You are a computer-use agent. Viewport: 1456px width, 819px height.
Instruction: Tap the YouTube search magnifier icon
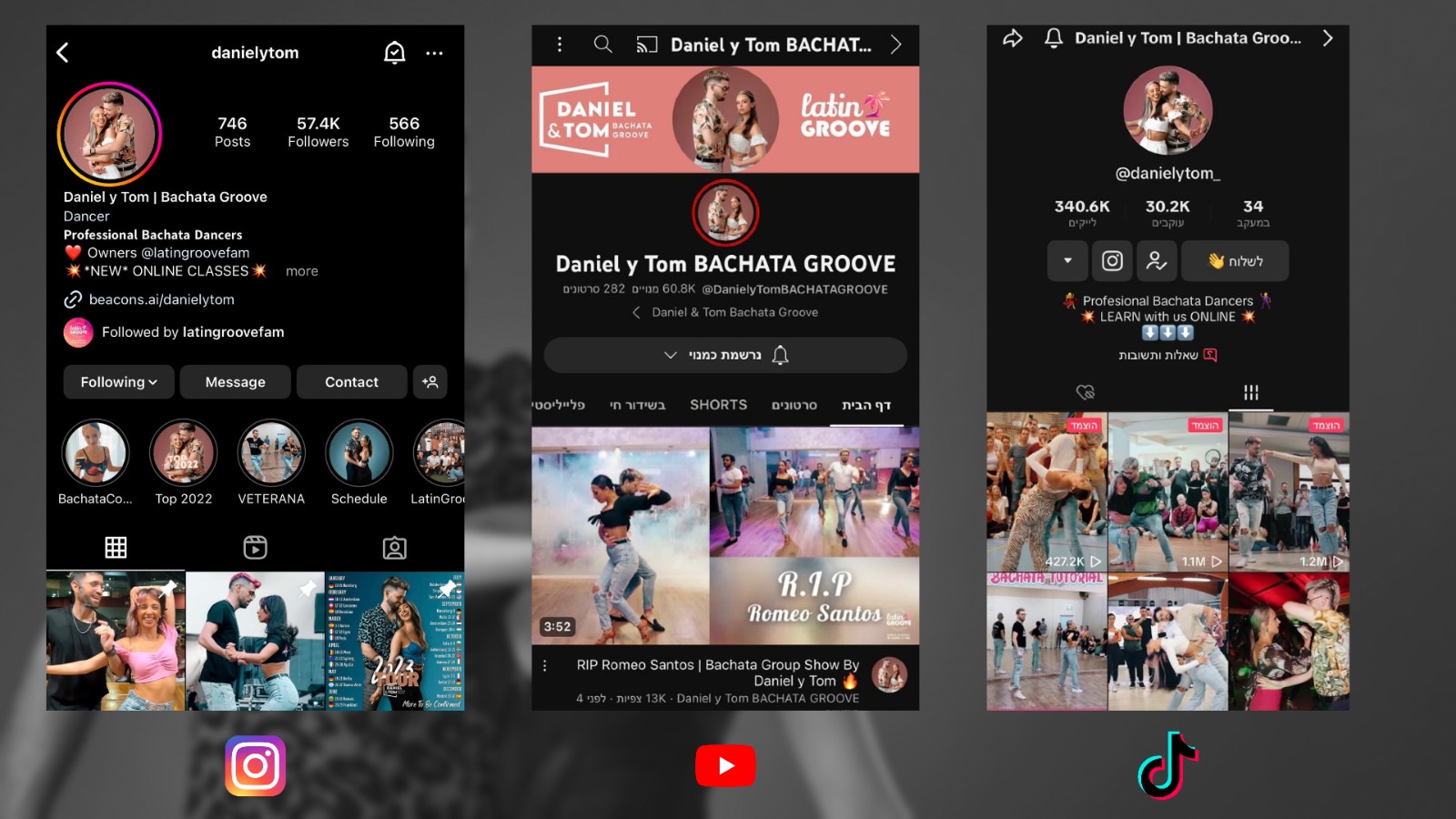pyautogui.click(x=602, y=44)
